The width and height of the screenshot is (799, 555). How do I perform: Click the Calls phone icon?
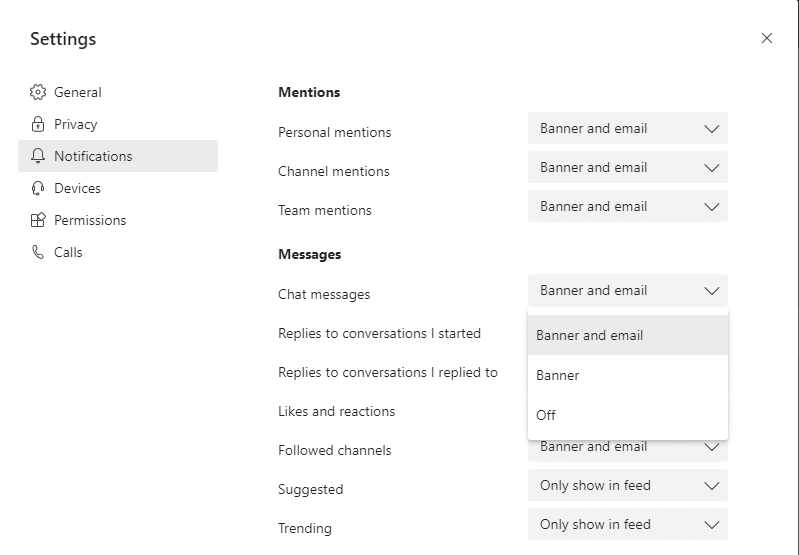coord(38,252)
